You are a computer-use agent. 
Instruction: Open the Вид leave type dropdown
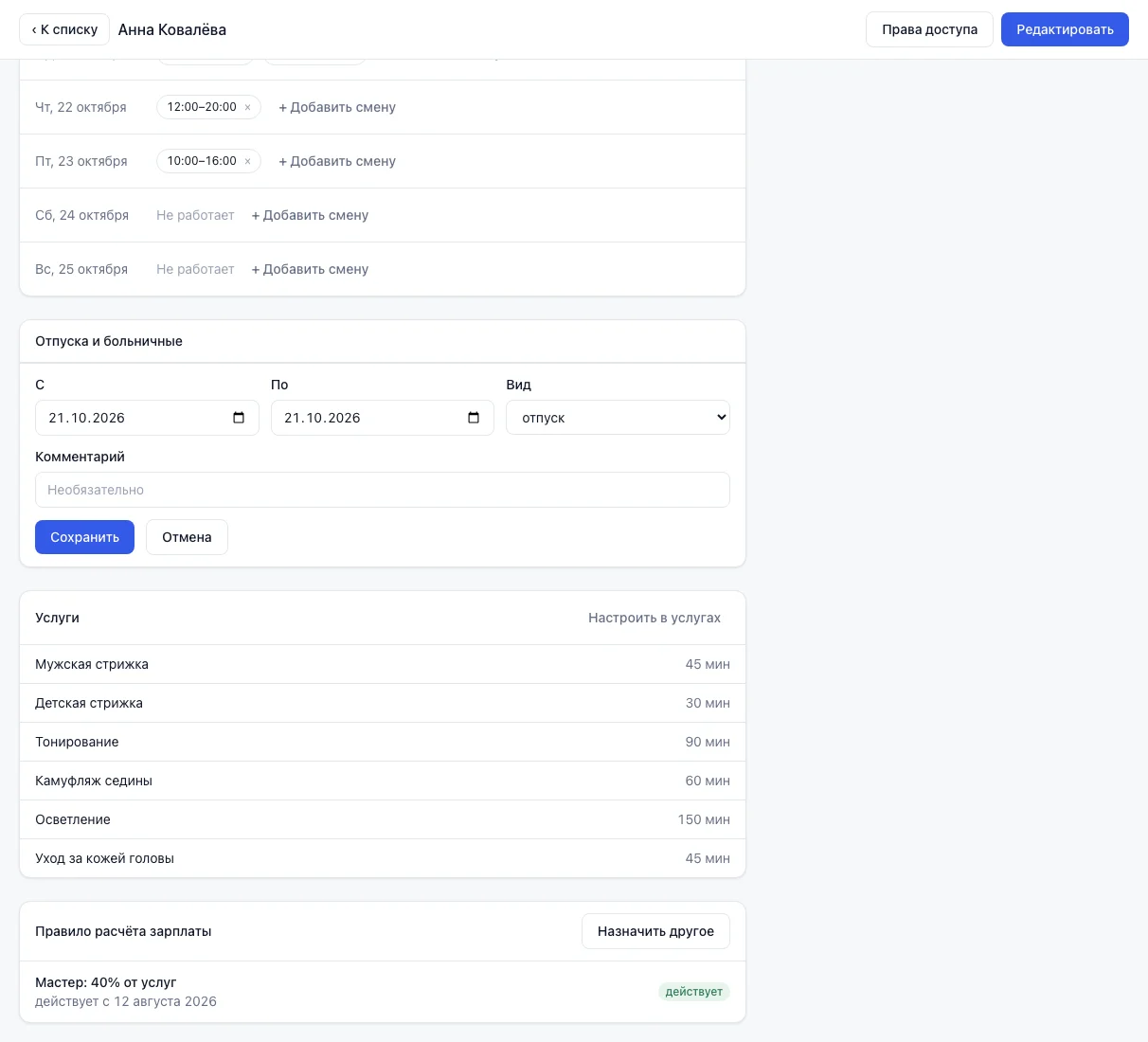tap(618, 418)
